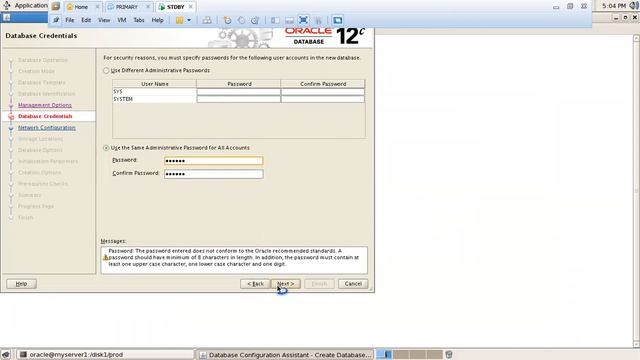Click the Management Options step link
Viewport: 640px width, 360px height.
pyautogui.click(x=45, y=105)
